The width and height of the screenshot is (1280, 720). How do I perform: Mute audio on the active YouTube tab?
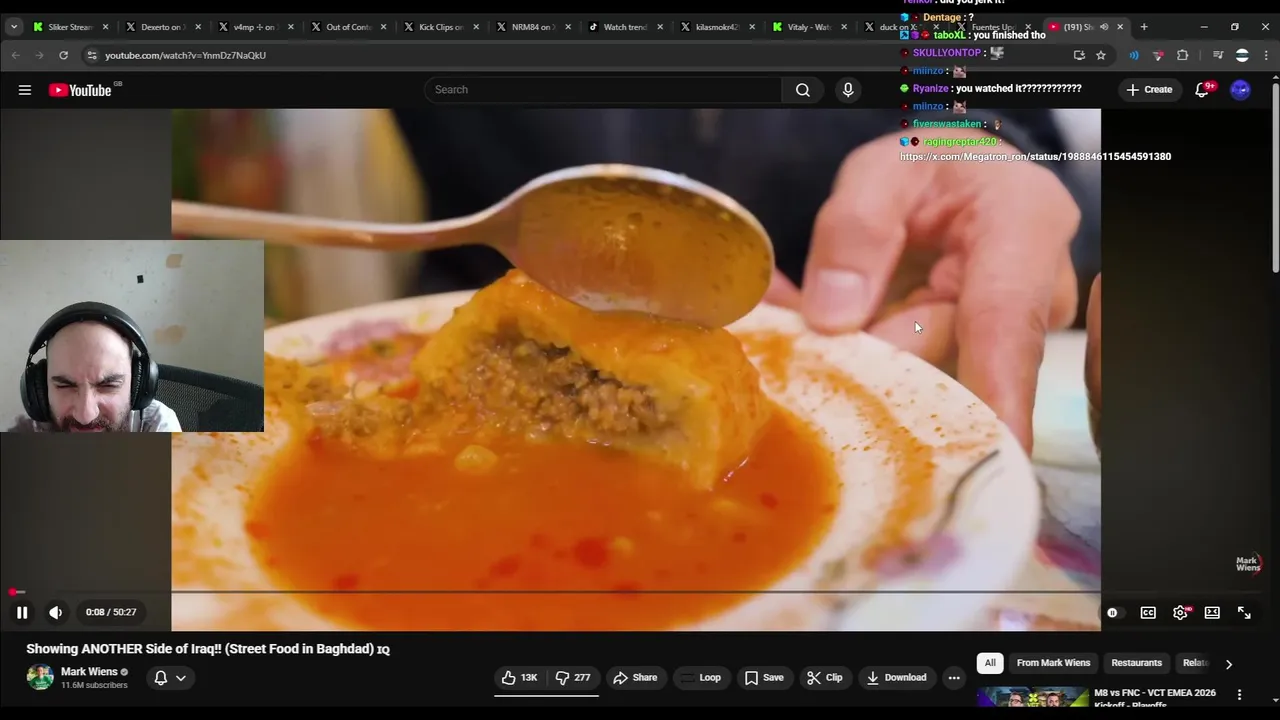pos(1104,27)
